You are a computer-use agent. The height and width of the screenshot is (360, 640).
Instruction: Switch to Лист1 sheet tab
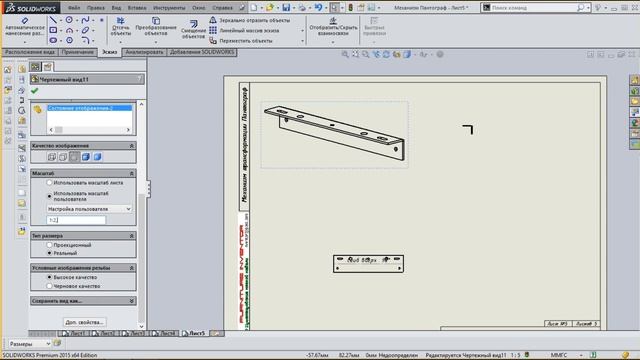[x=74, y=333]
